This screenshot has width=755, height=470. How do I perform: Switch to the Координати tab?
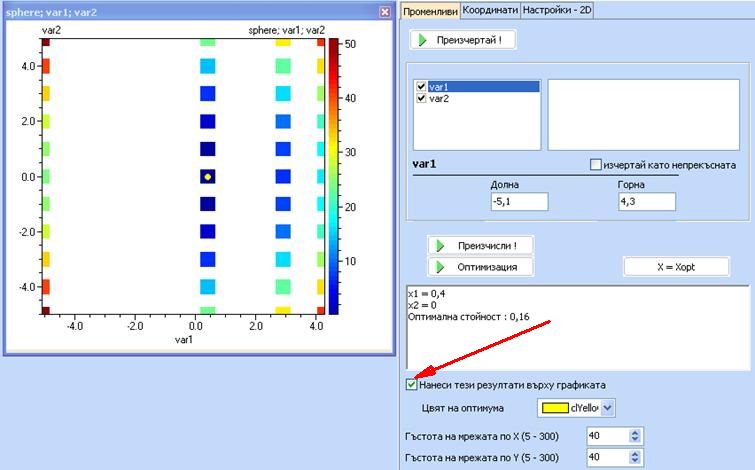coord(490,9)
